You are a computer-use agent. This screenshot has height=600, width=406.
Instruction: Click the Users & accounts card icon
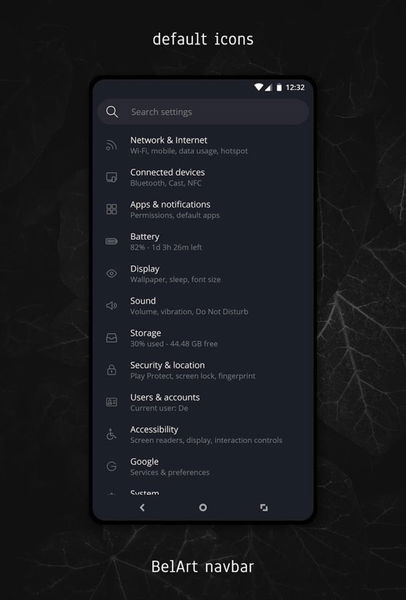pyautogui.click(x=111, y=402)
